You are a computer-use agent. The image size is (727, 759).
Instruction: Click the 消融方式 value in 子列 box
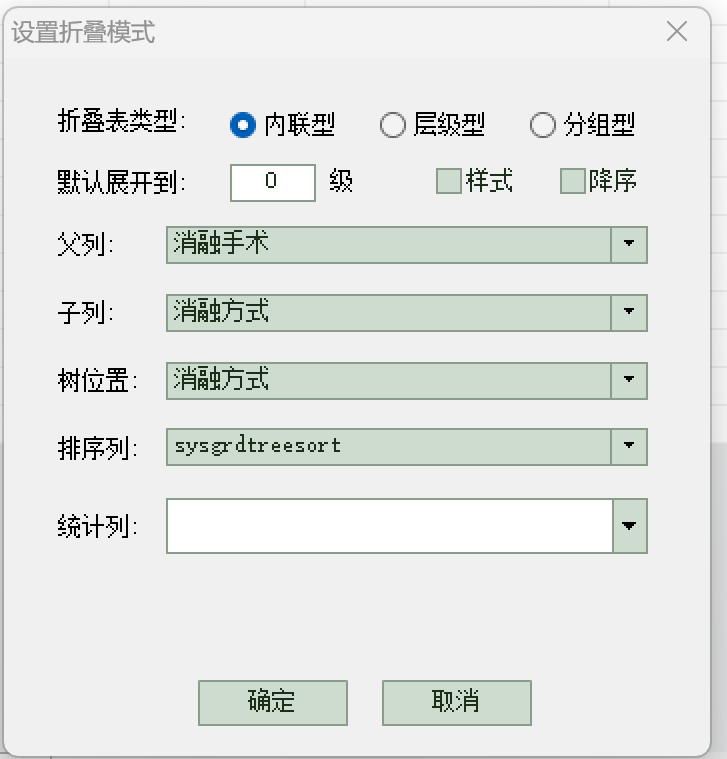pos(221,311)
